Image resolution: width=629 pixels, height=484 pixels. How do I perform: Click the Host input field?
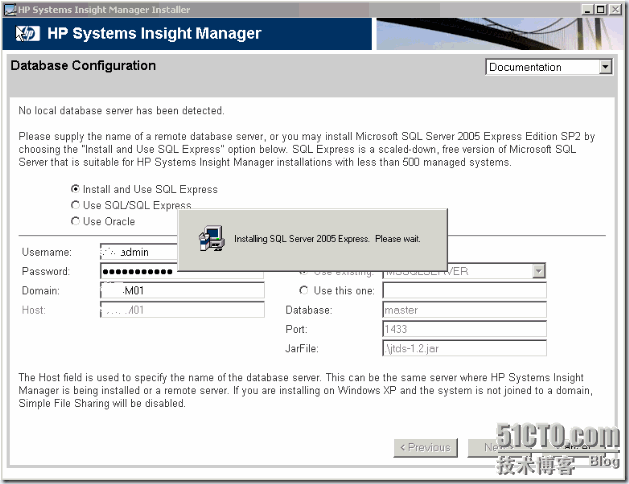pyautogui.click(x=182, y=310)
